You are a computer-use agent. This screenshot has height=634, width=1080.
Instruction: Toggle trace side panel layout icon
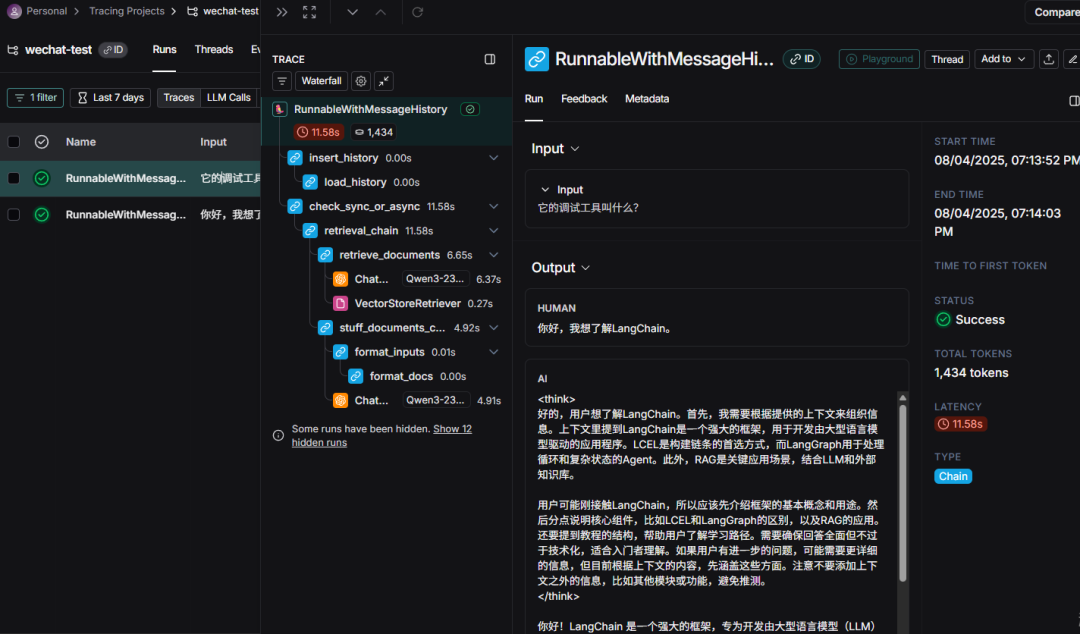(x=490, y=59)
